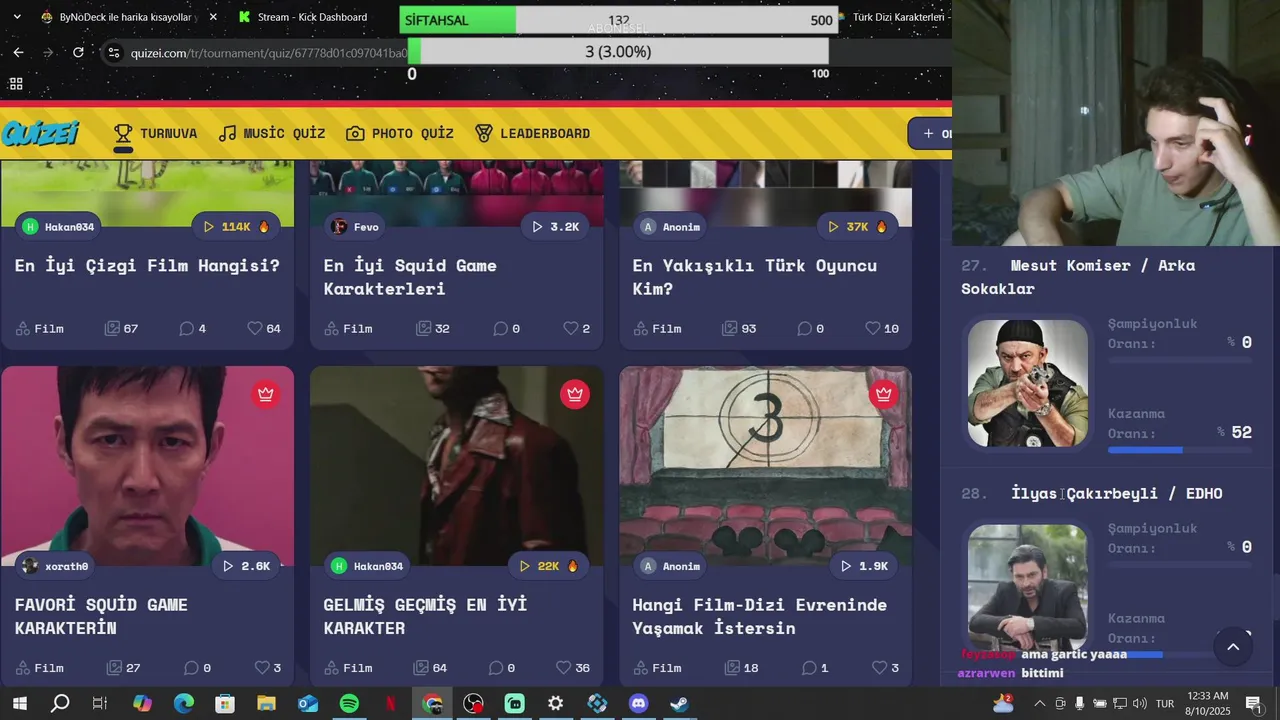Screen dimensions: 1280x720
Task: Open author profile Hakan034 on Çizgi Film card
Action: pyautogui.click(x=58, y=227)
